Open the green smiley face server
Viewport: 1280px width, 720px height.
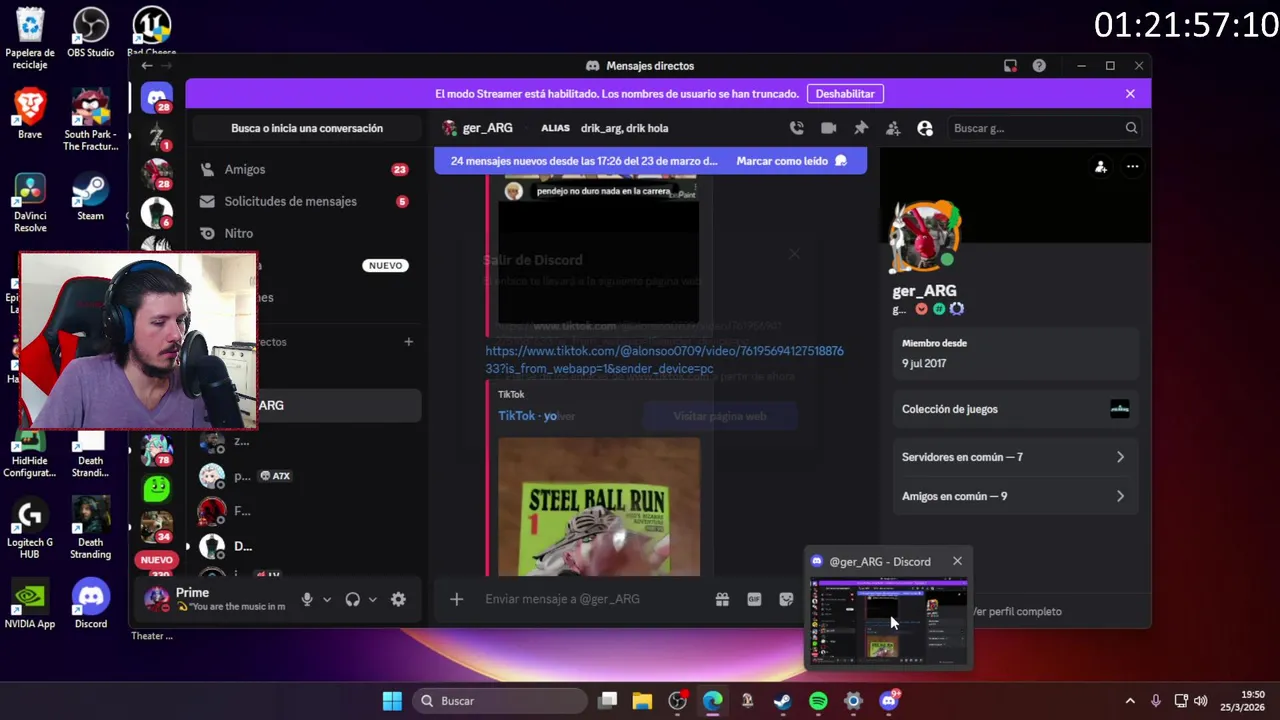pos(157,488)
